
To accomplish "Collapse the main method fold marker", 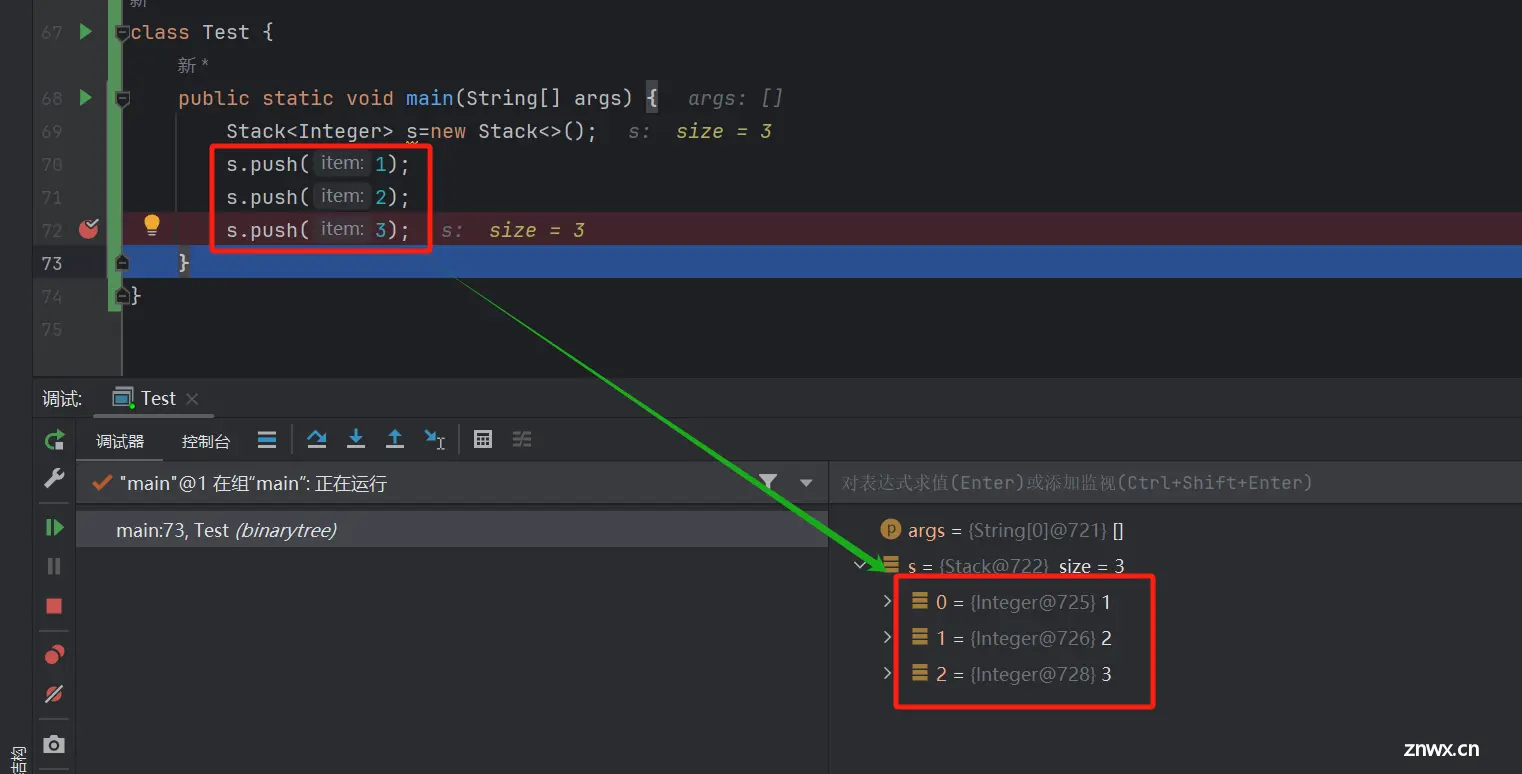I will 122,99.
